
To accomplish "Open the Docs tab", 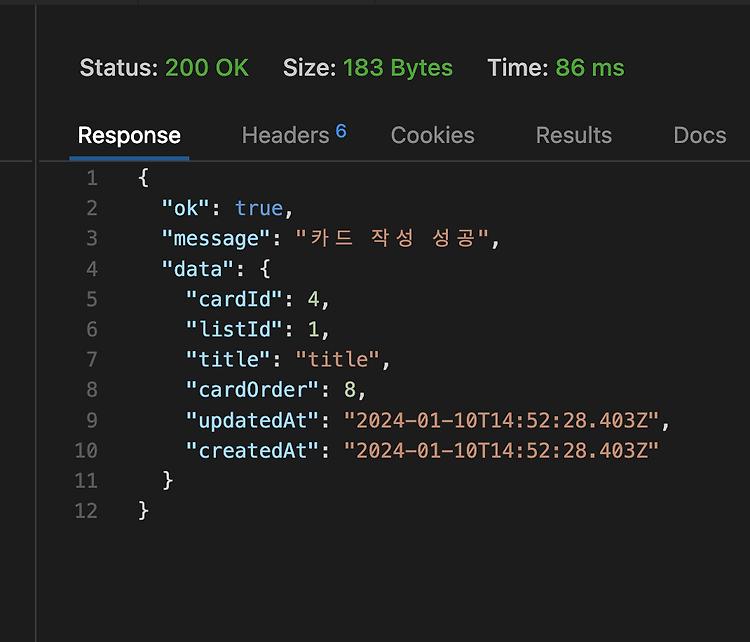I will (699, 136).
